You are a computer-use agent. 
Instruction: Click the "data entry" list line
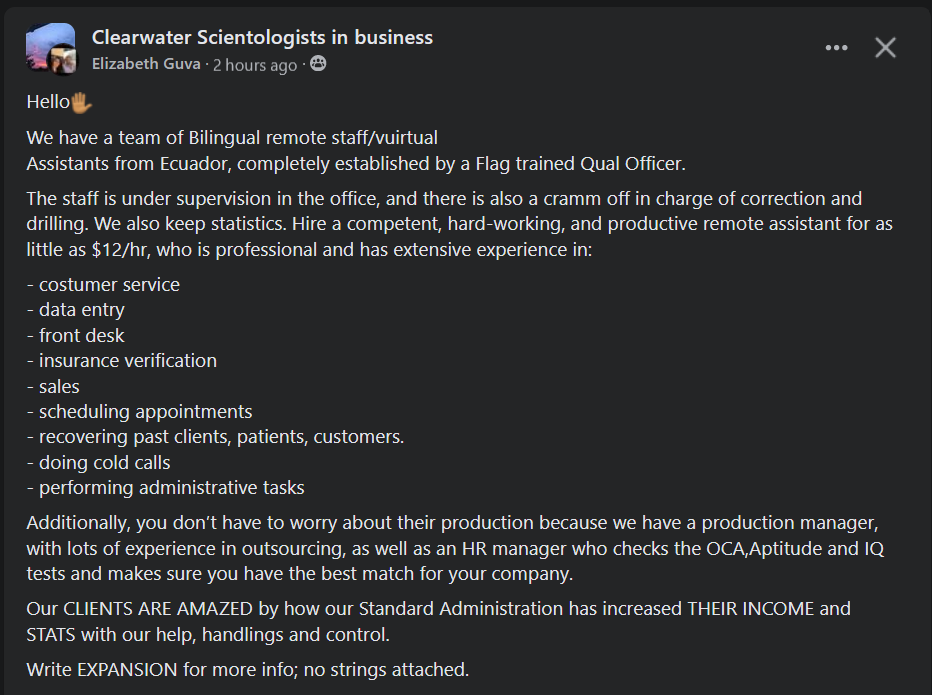(x=76, y=310)
